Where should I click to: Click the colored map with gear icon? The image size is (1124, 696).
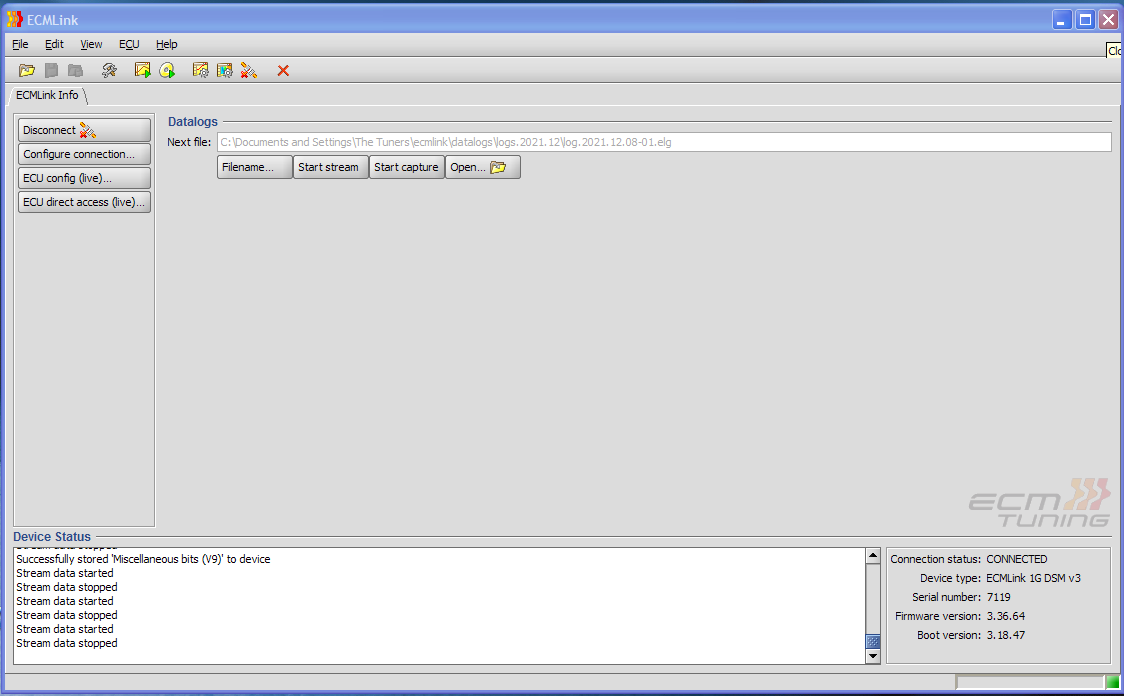click(225, 70)
